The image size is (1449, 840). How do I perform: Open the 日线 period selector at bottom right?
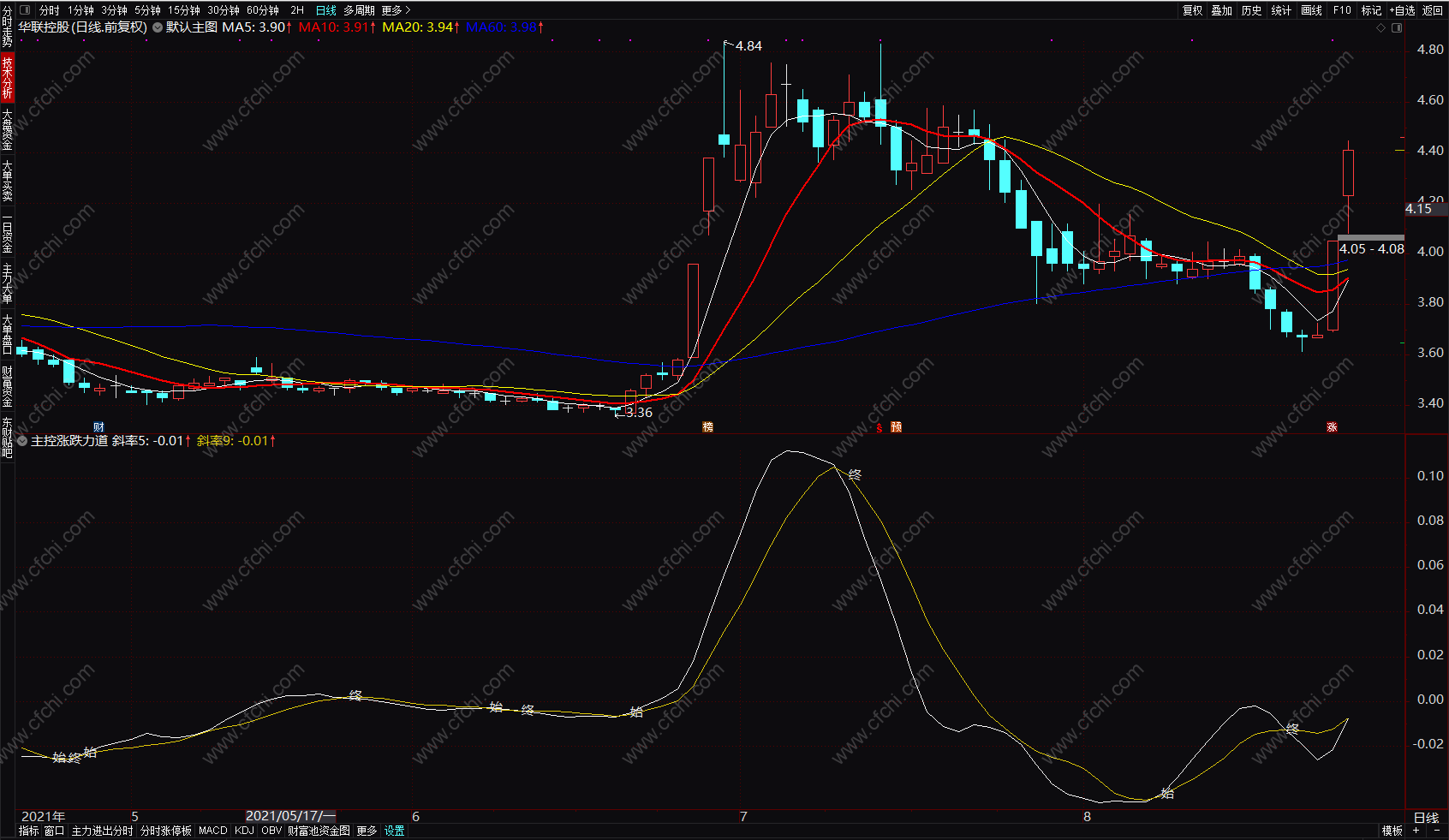[1426, 818]
